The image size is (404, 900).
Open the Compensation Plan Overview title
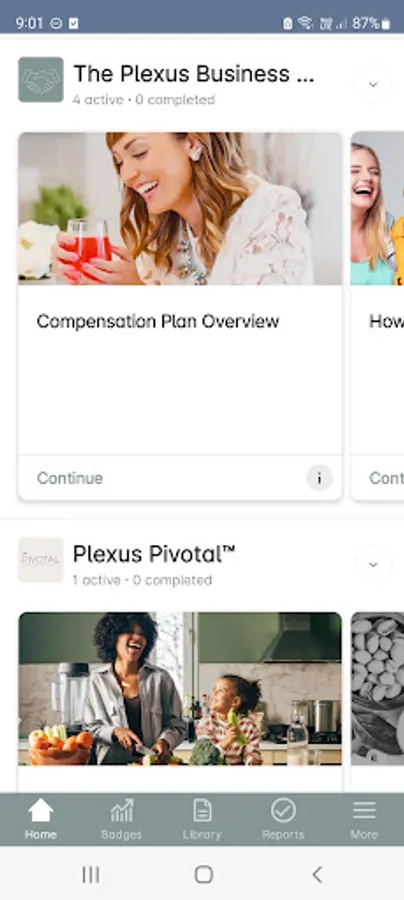[158, 321]
